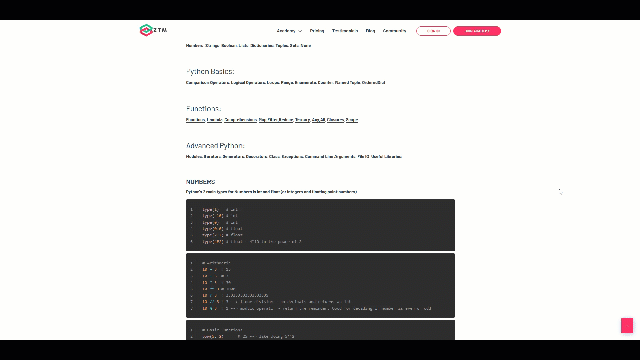
Task: Open the Ternary link
Action: tap(302, 120)
